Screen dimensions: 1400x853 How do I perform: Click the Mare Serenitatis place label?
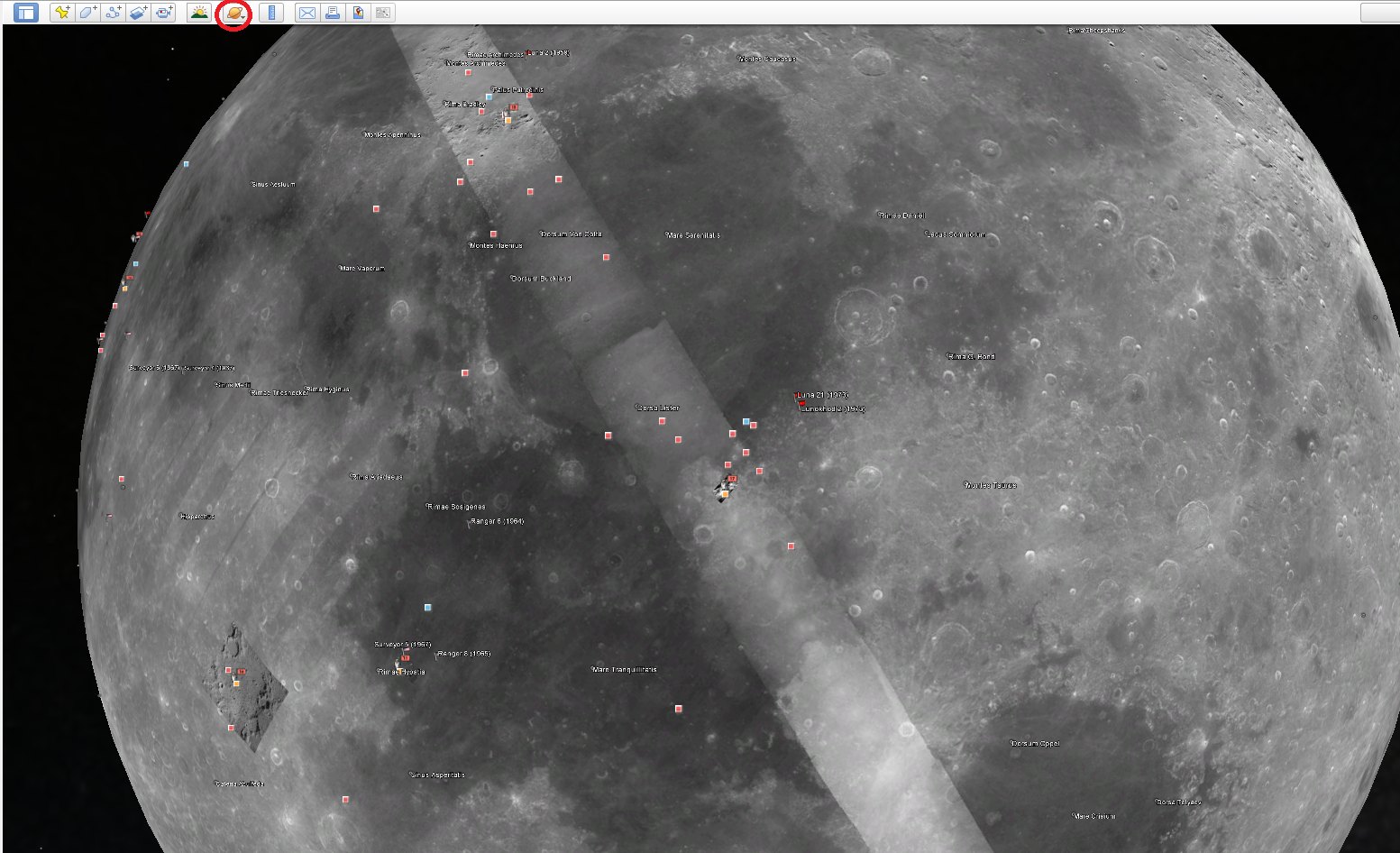click(693, 235)
